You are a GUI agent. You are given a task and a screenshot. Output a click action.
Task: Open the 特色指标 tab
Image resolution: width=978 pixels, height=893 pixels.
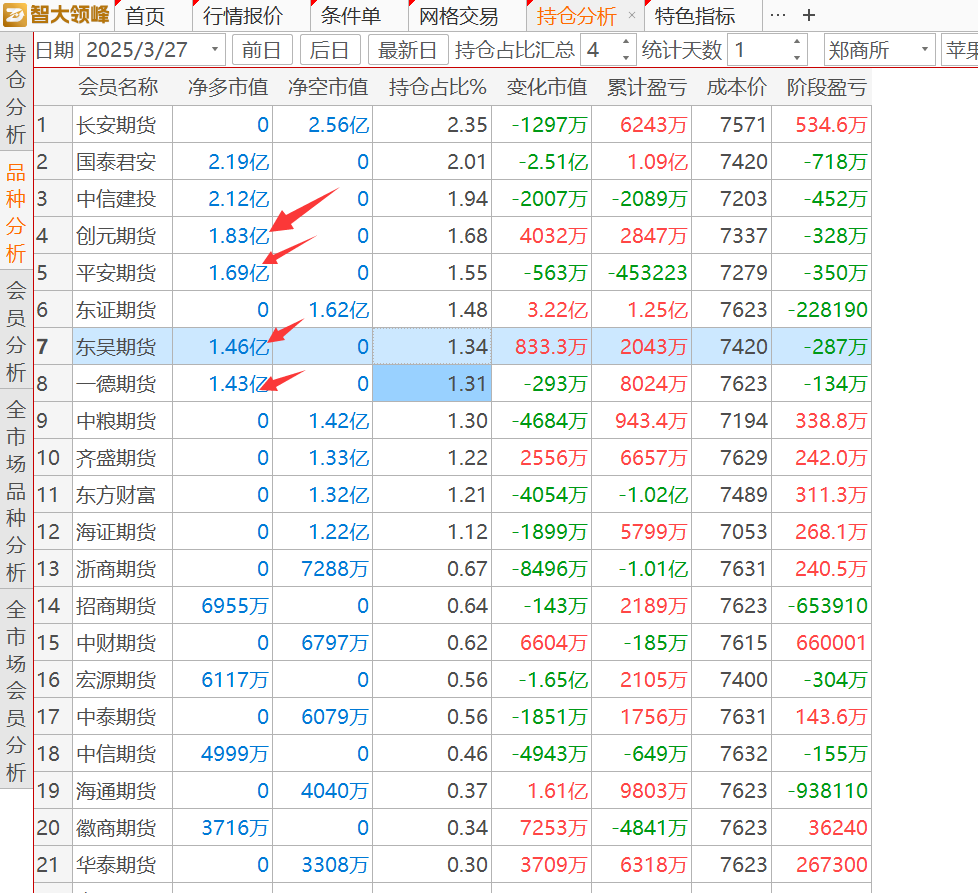pos(695,16)
